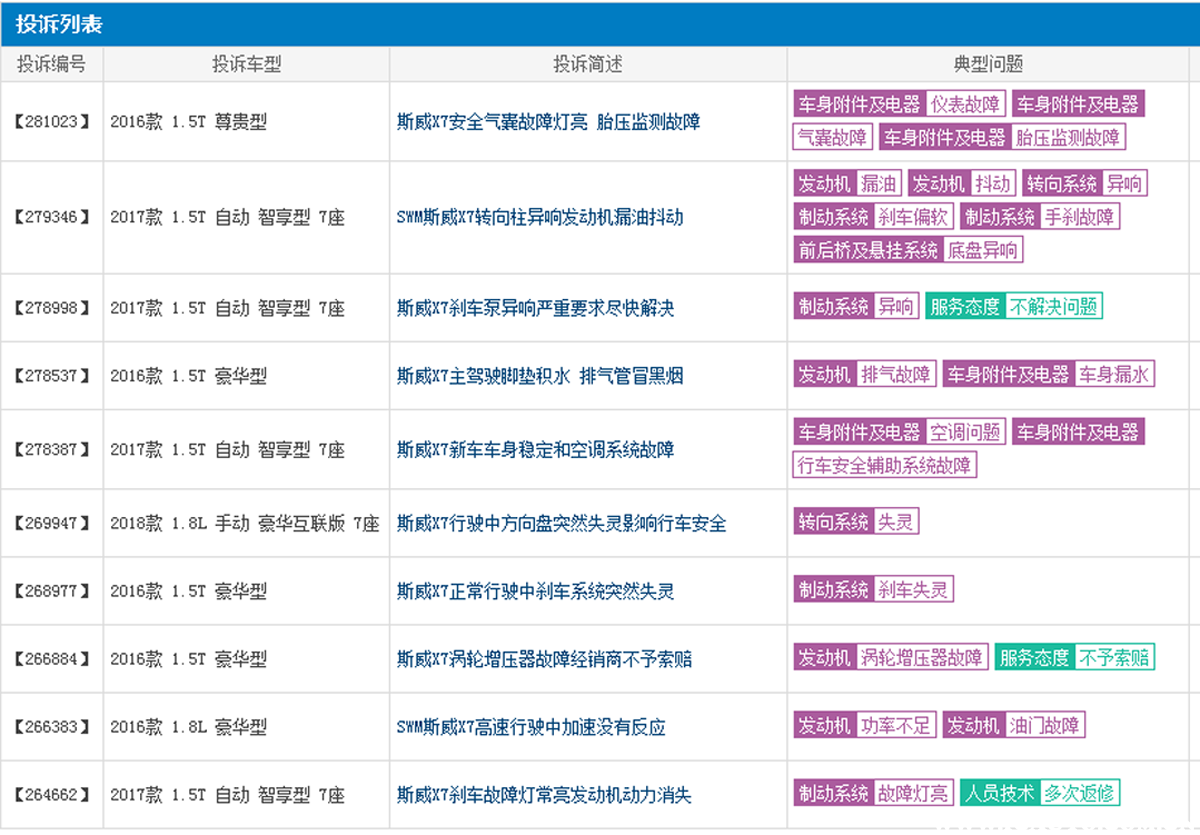Click the 投诉编号 column header
This screenshot has height=835, width=1200.
click(x=51, y=64)
